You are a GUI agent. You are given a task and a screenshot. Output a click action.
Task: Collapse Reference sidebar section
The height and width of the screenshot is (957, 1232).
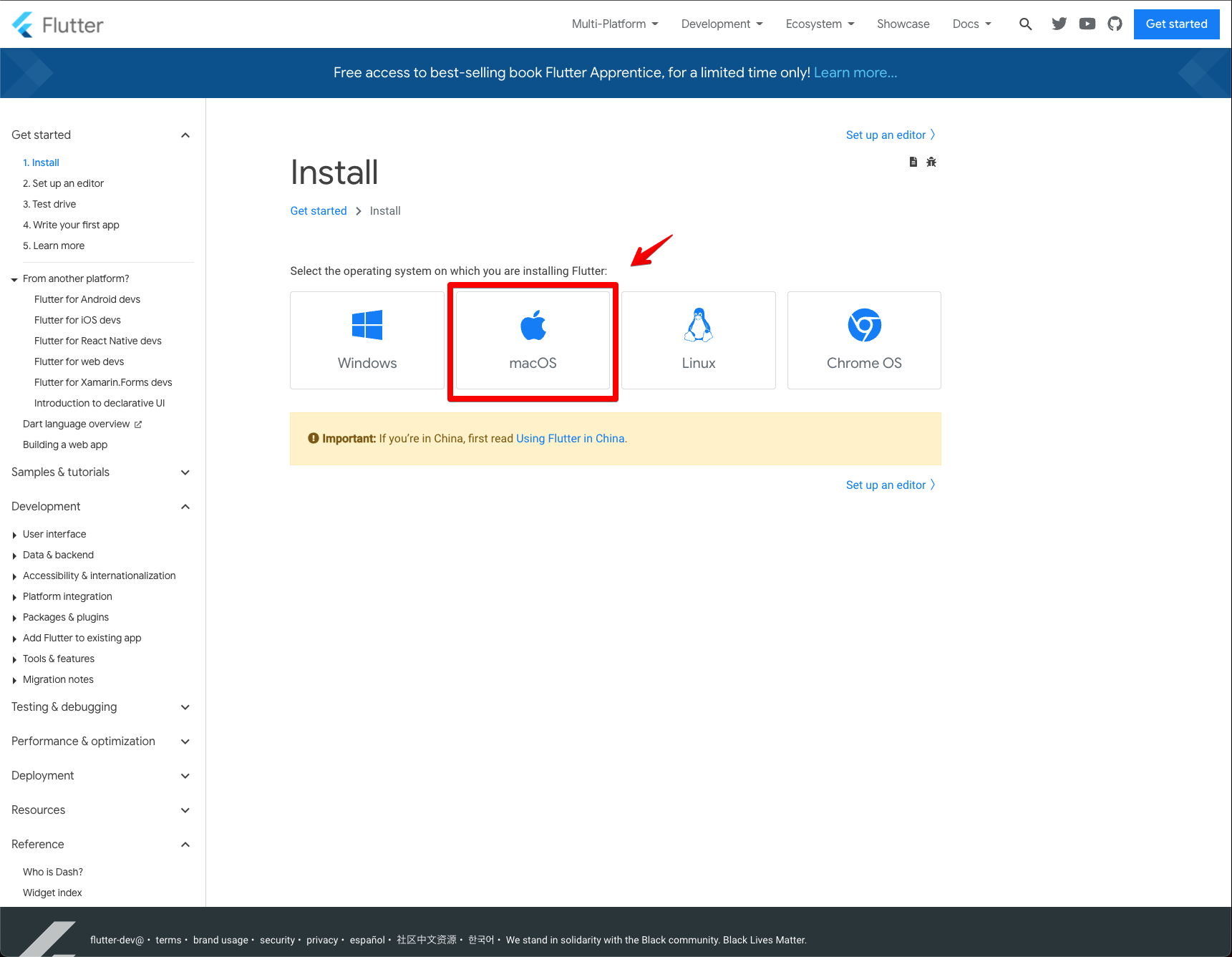[101, 844]
